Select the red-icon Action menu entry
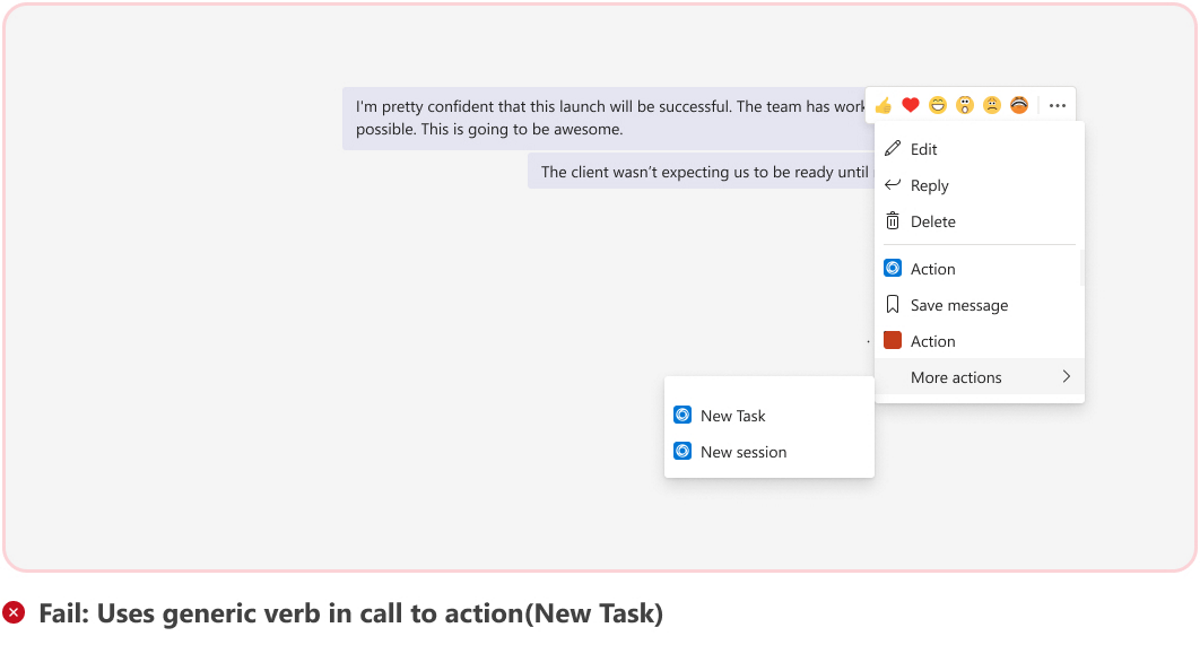 (x=932, y=341)
